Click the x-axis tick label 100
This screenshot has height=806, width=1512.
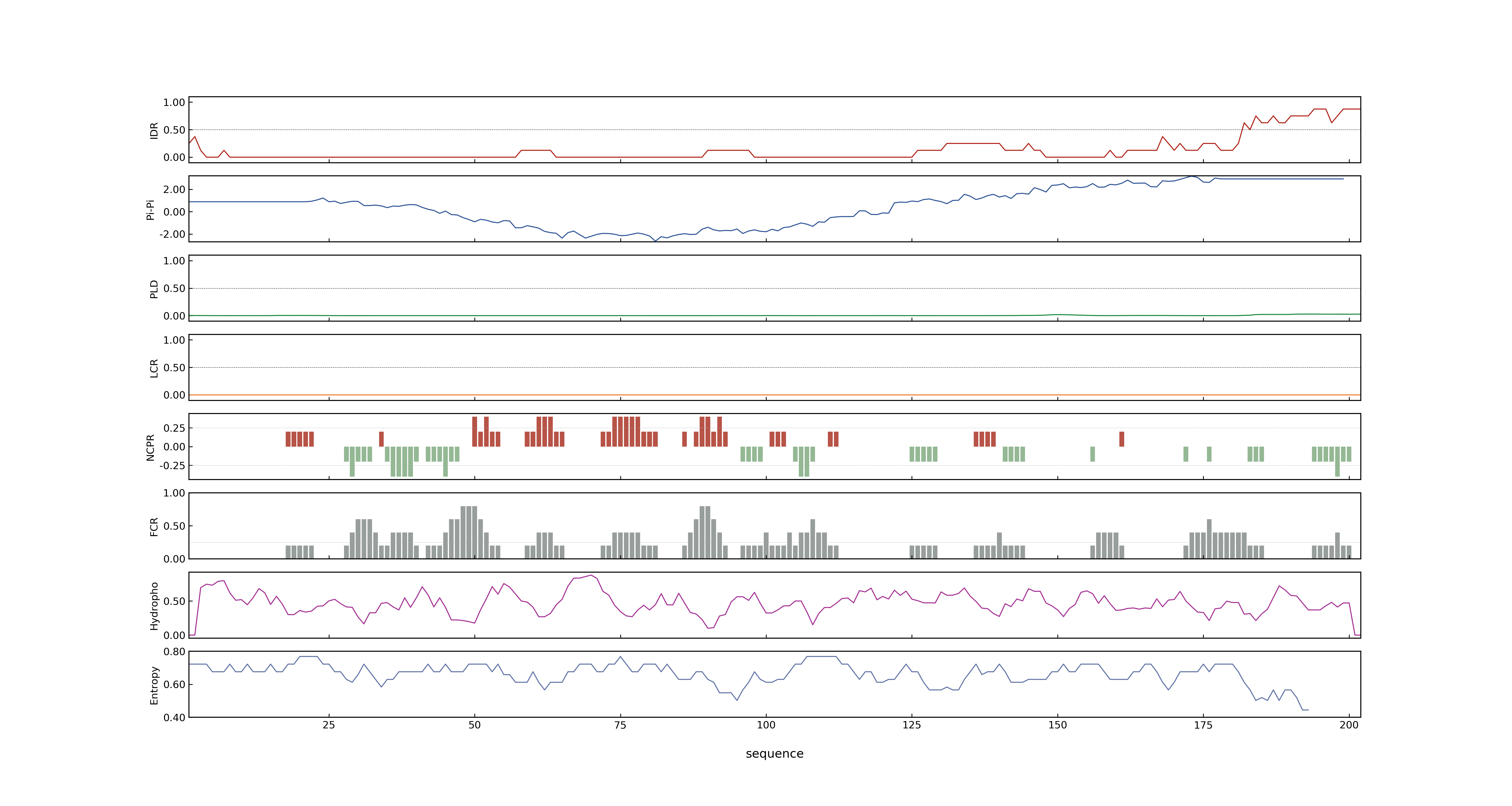click(x=766, y=725)
